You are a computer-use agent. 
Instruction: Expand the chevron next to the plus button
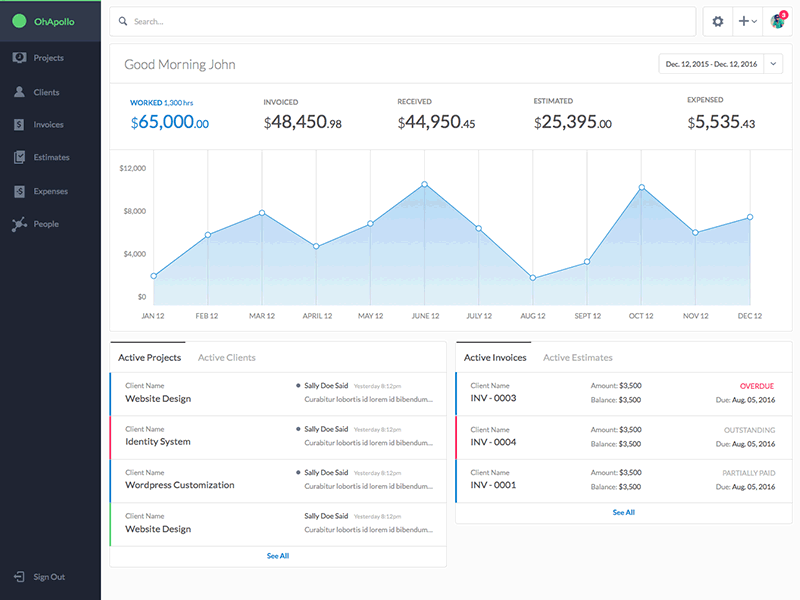click(755, 20)
